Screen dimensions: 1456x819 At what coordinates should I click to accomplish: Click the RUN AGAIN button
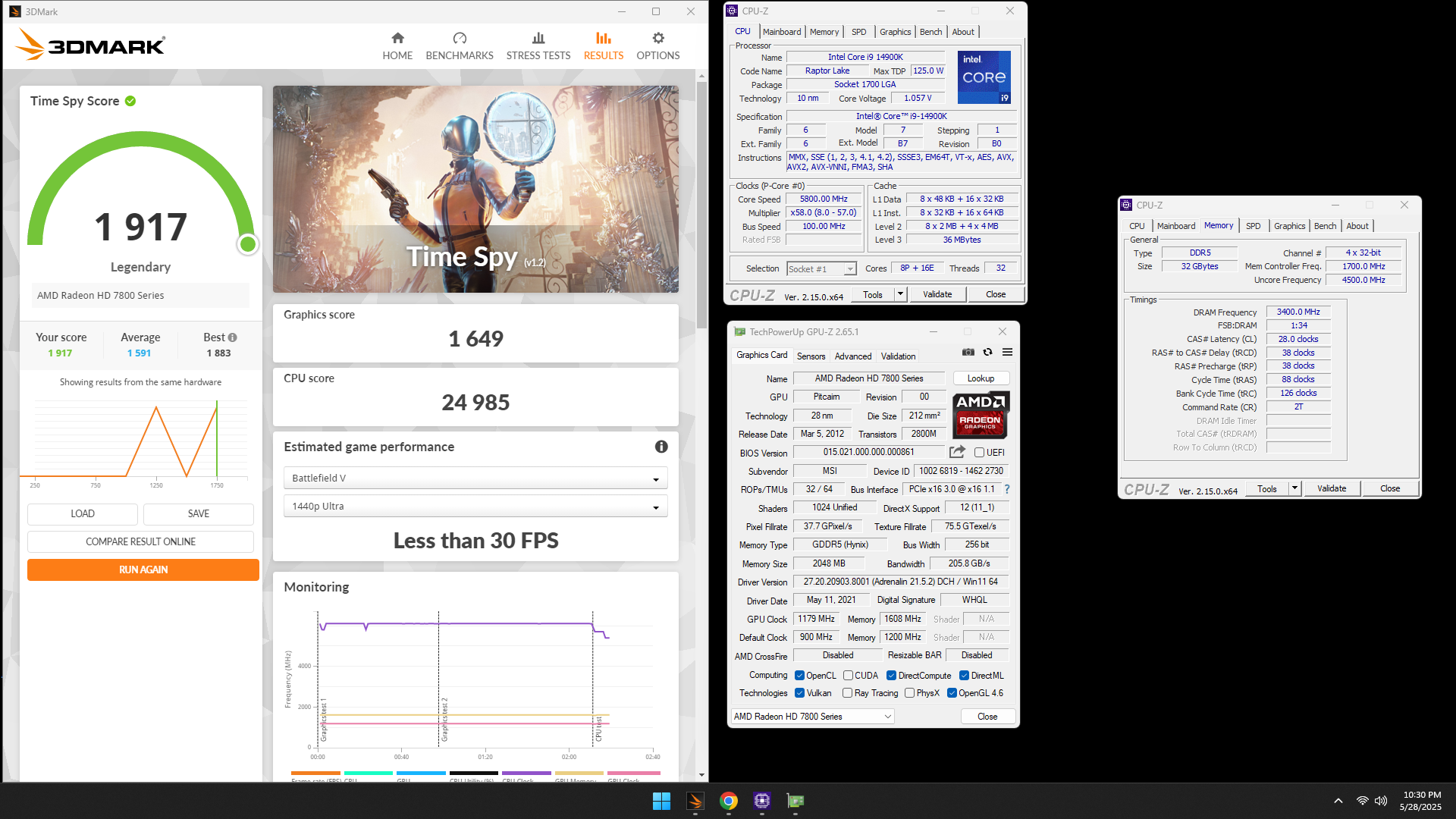coord(143,570)
